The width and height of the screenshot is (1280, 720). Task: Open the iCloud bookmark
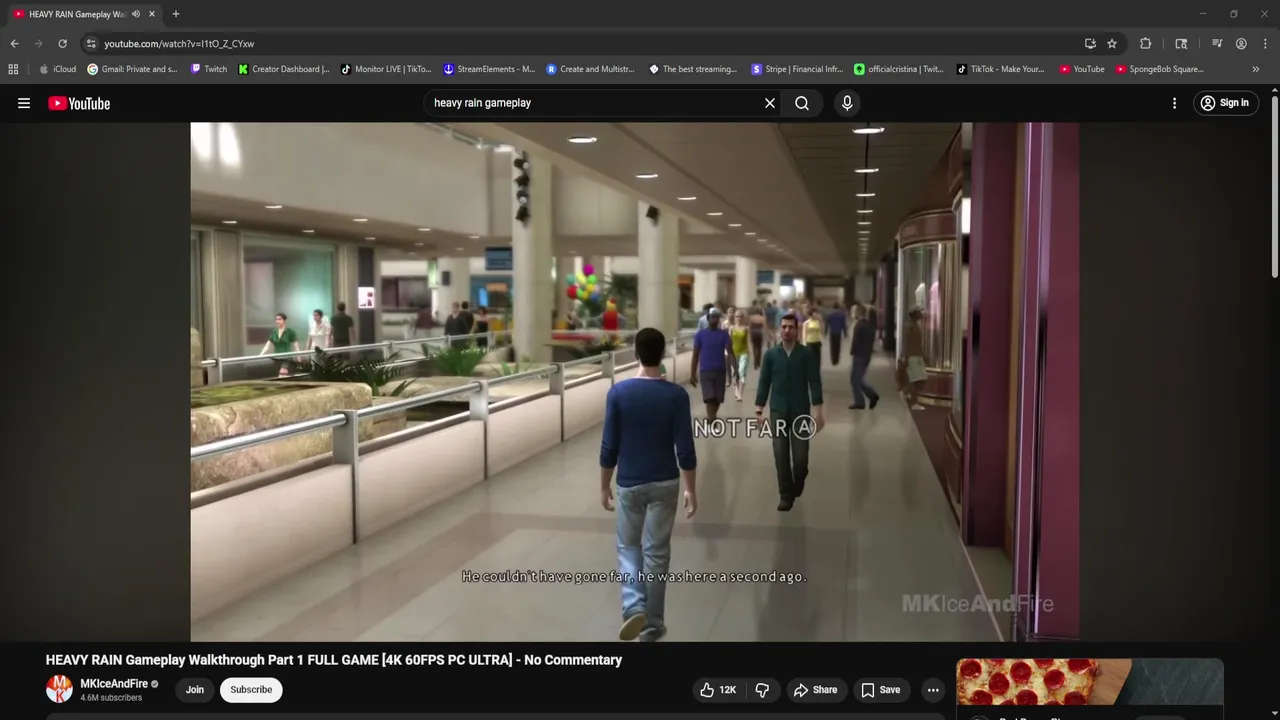point(58,69)
